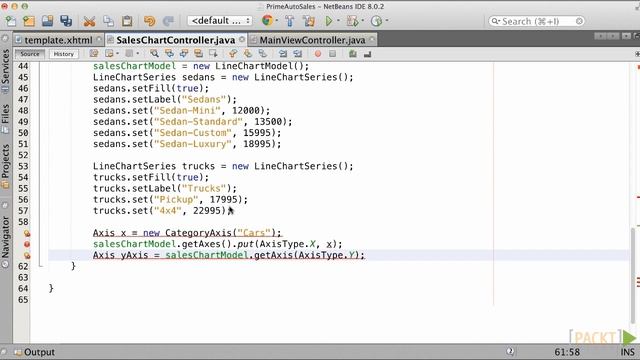Switch to MainViewController.java tab

[312, 40]
